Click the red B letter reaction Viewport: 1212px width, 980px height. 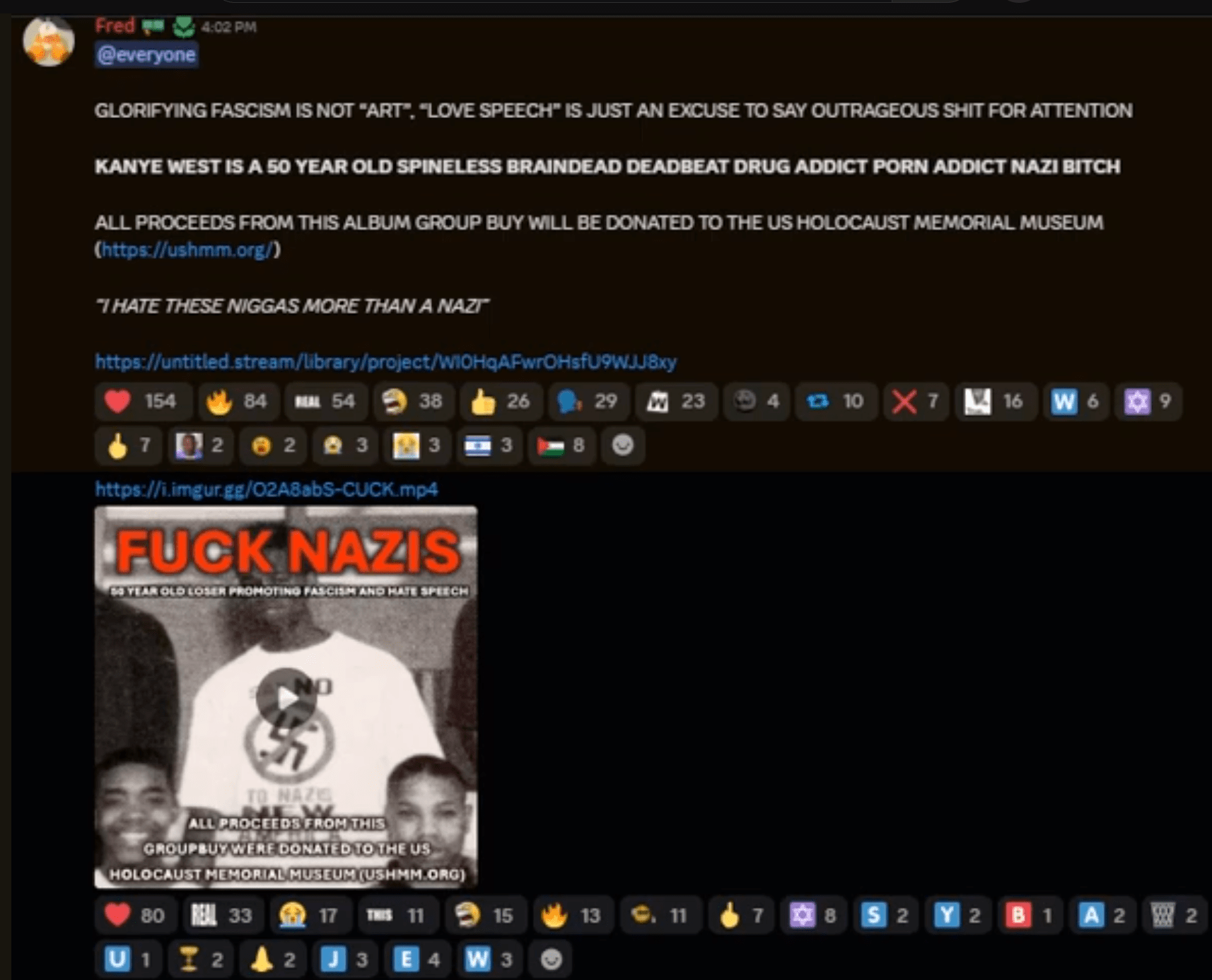click(x=1030, y=916)
